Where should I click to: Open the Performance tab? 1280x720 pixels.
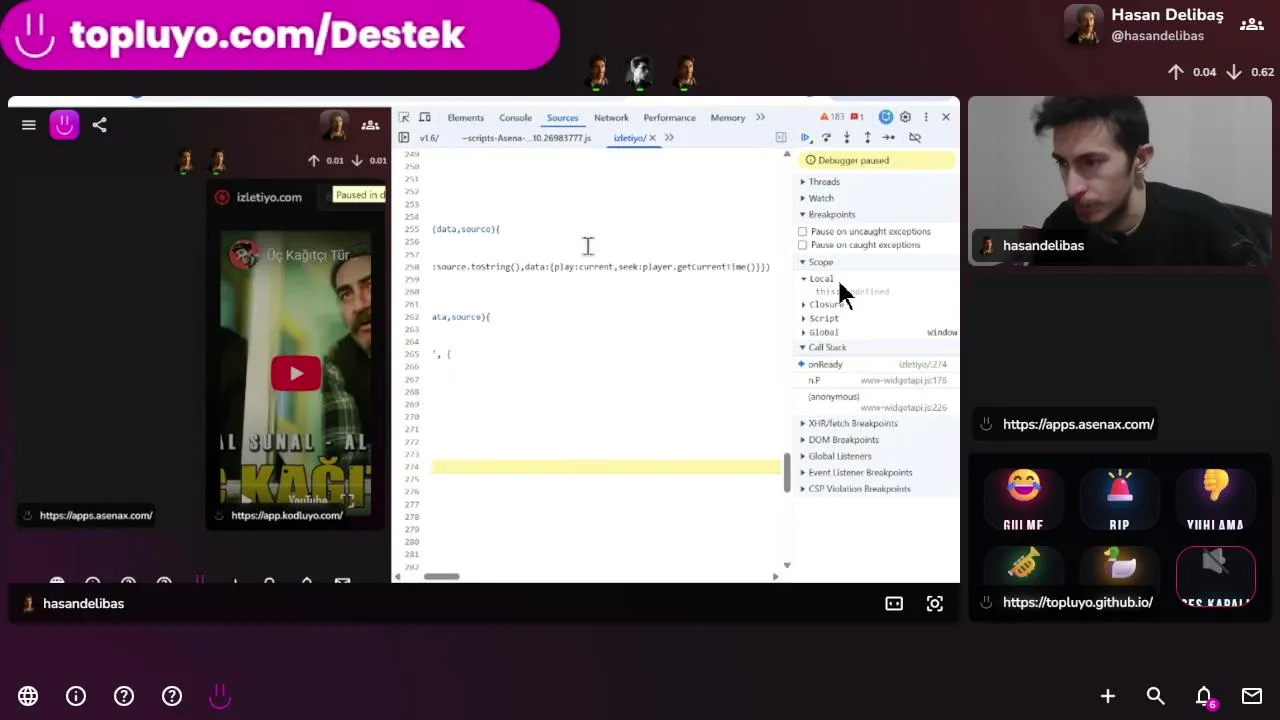[x=669, y=118]
